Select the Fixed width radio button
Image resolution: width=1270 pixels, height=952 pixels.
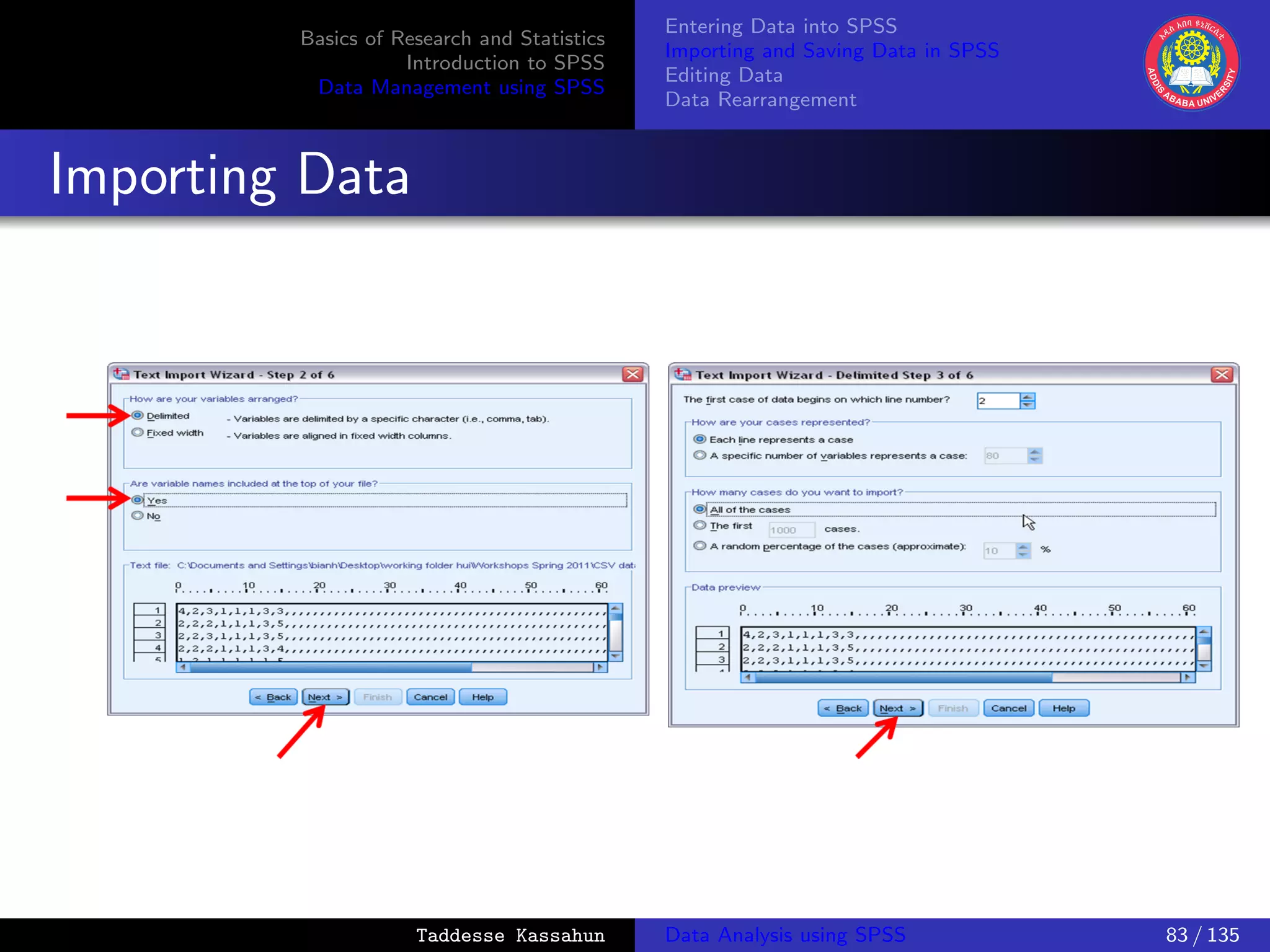[138, 433]
